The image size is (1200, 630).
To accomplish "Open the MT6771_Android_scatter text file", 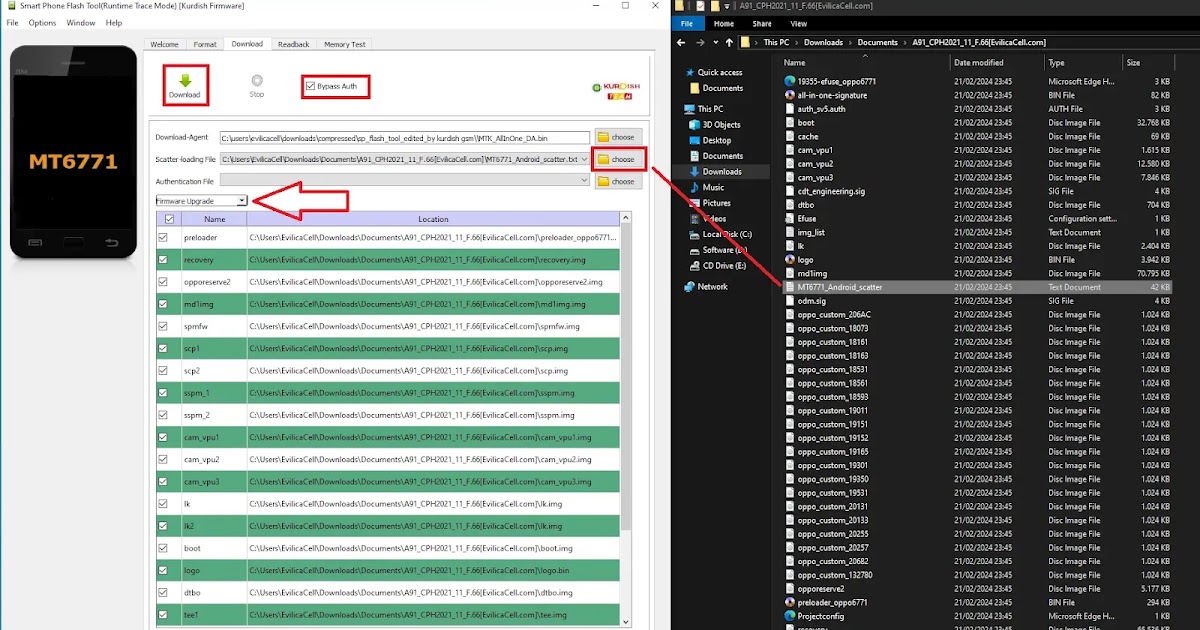I will [x=840, y=287].
